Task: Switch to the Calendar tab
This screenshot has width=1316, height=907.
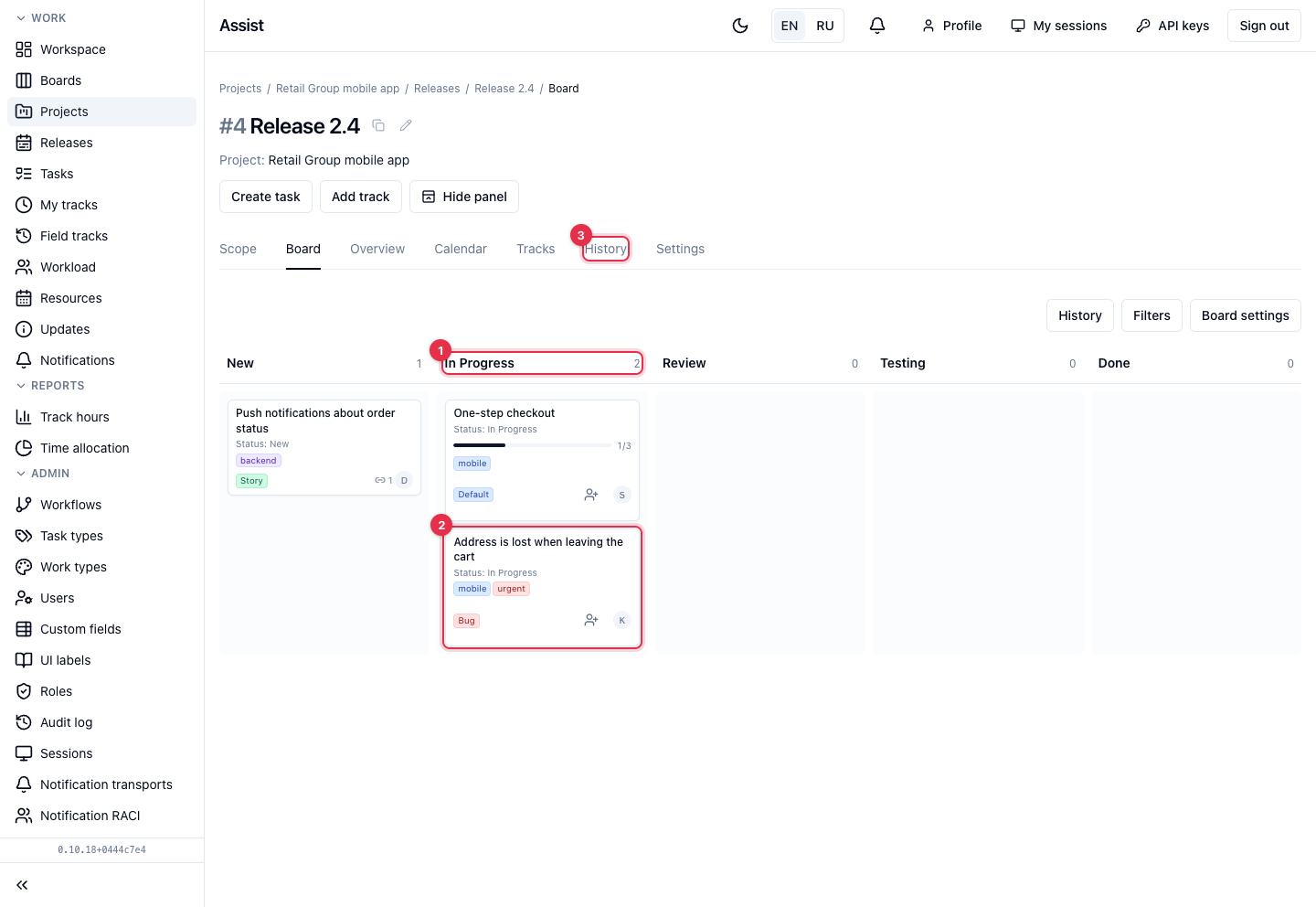Action: coord(461,249)
